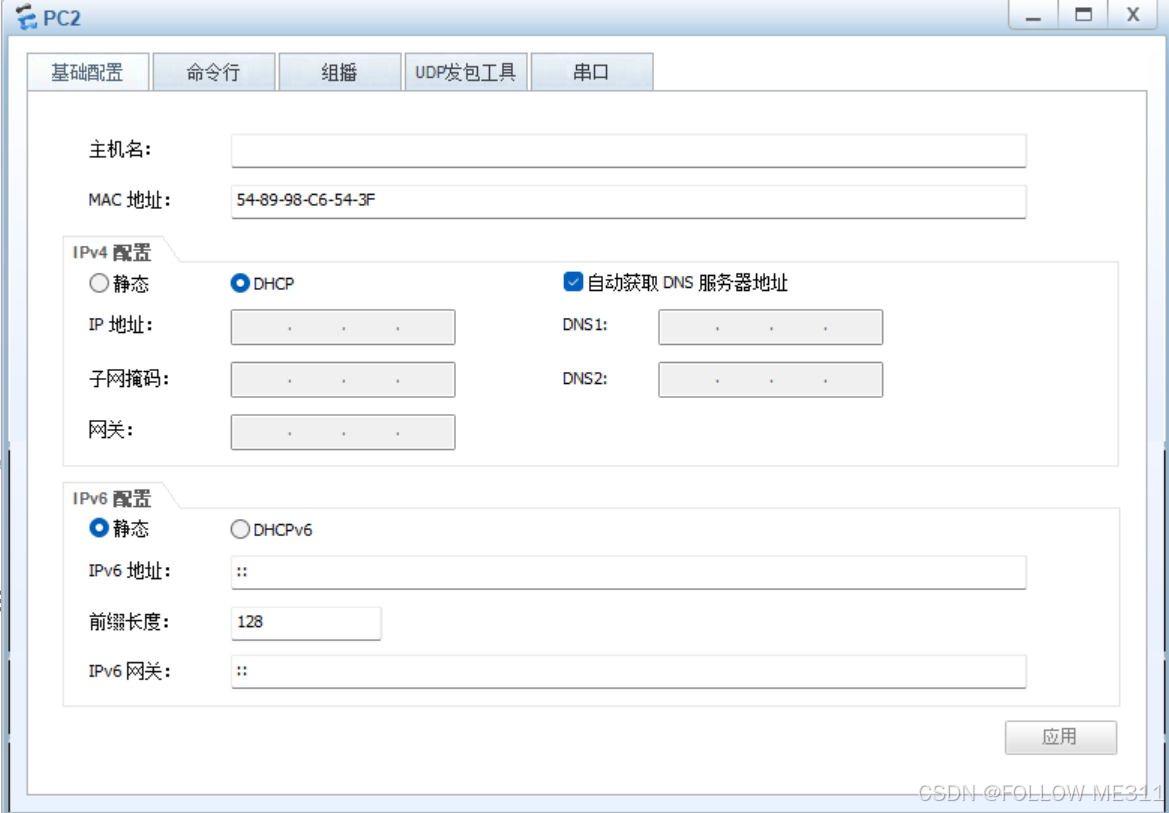Click the 主机名 input field

628,151
